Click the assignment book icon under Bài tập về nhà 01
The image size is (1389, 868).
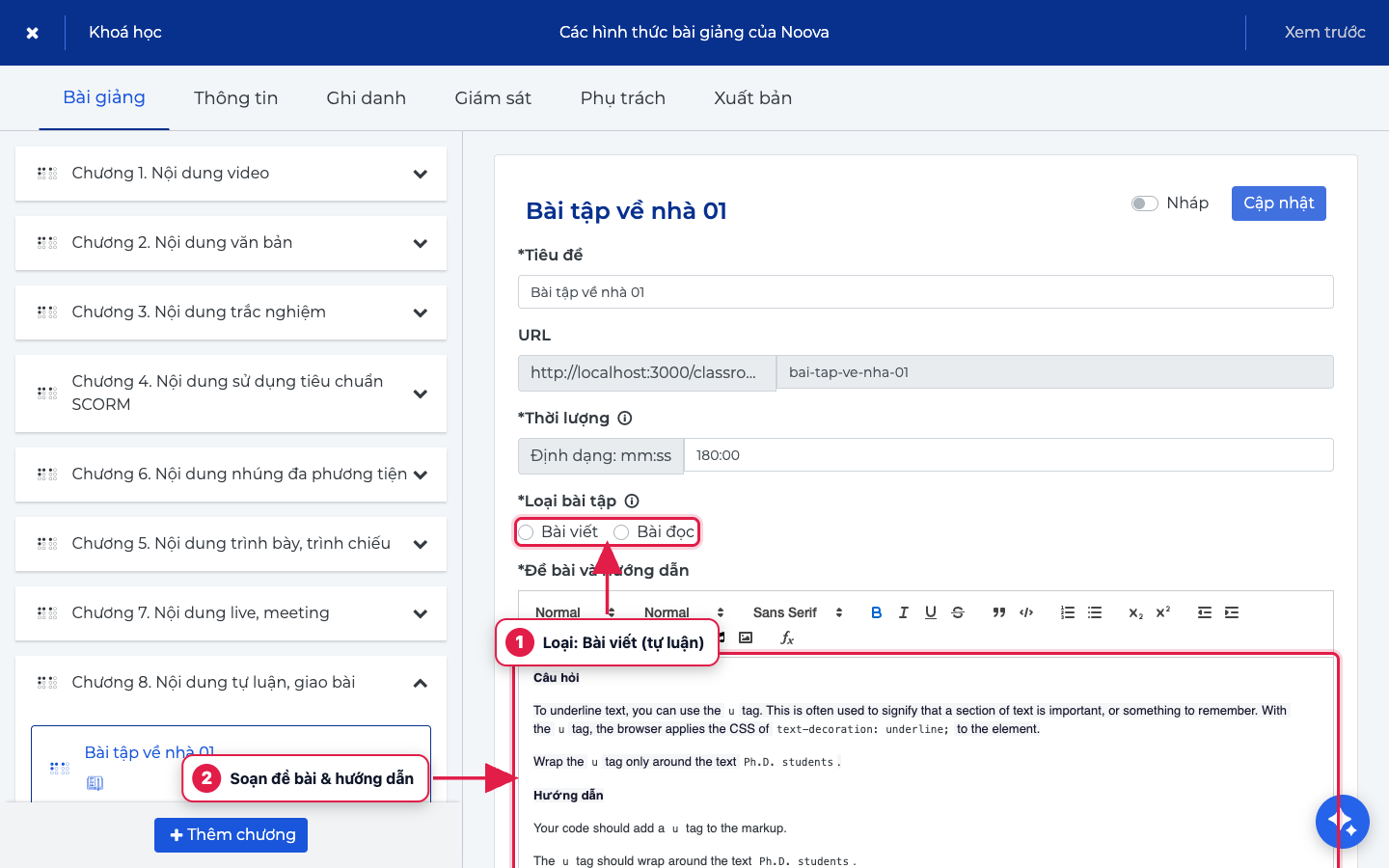coord(95,783)
